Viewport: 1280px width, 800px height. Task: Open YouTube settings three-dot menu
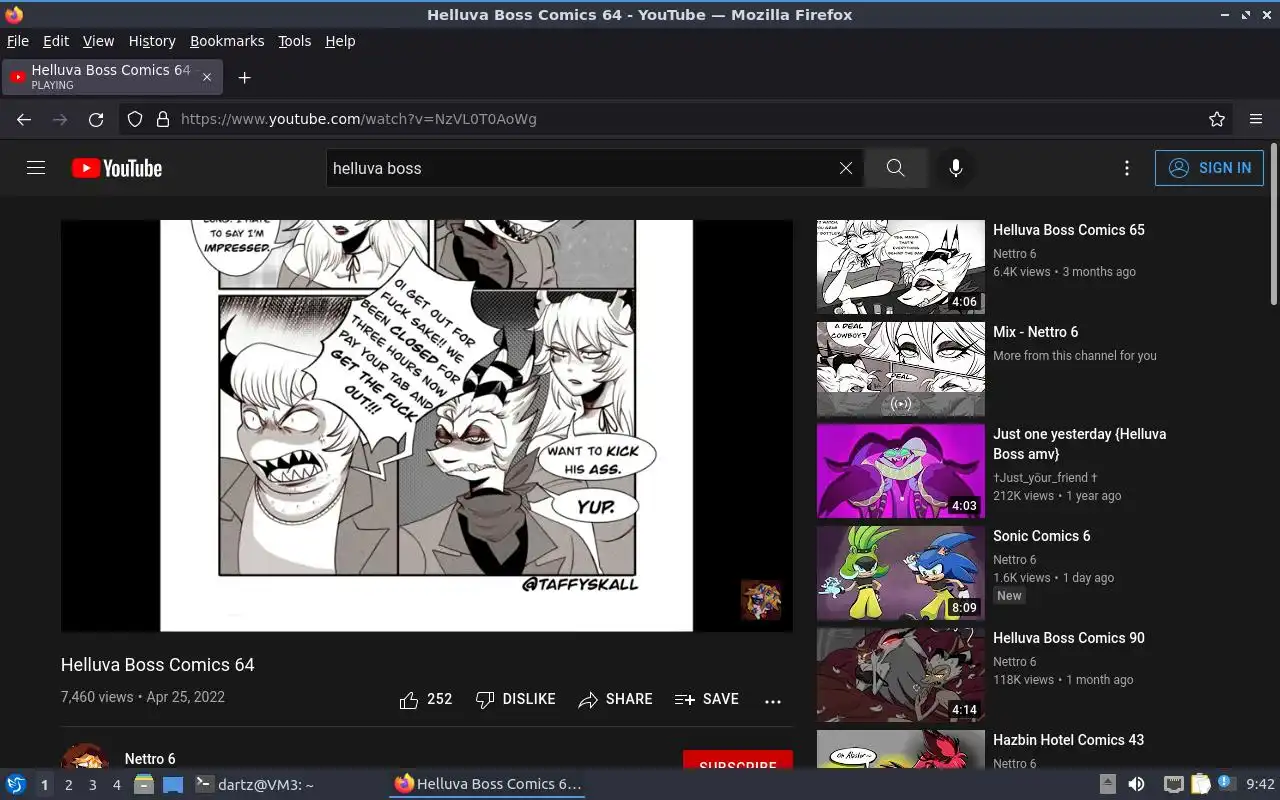pyautogui.click(x=1127, y=168)
